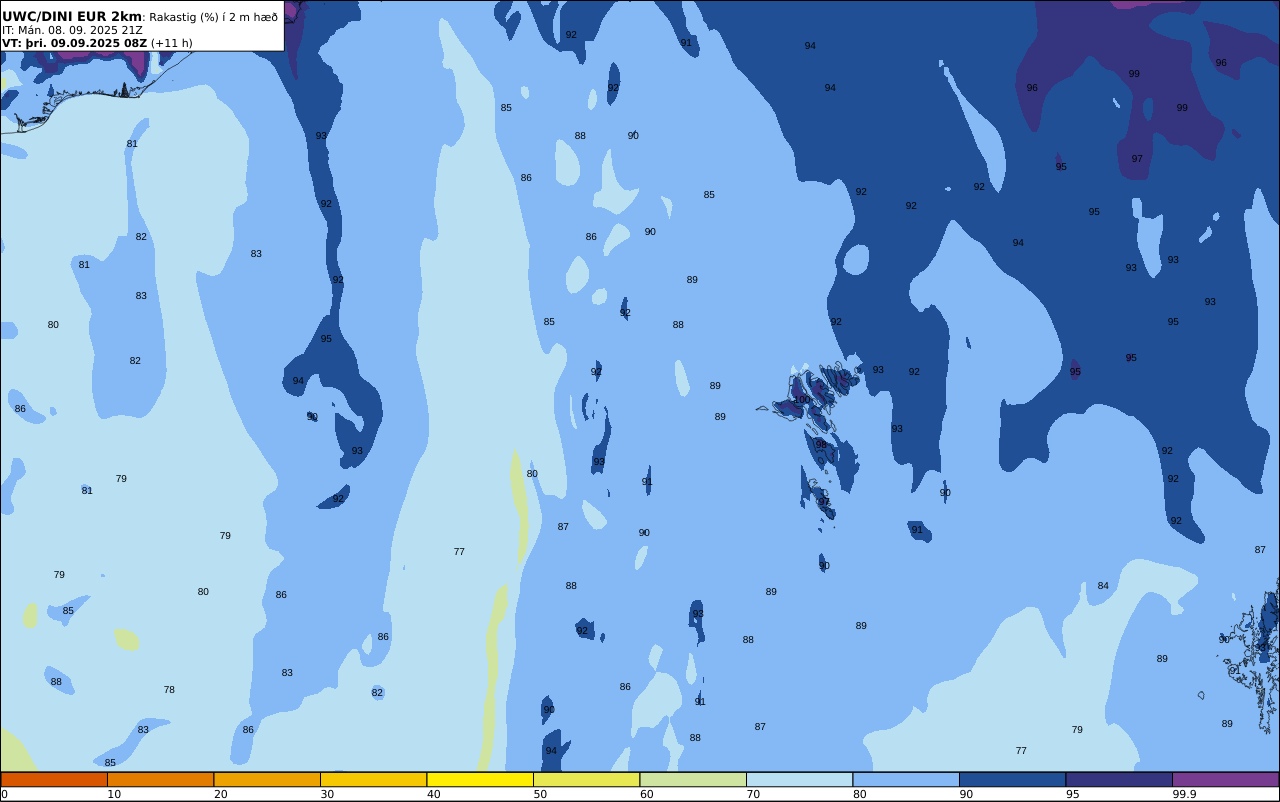Click the 0–10 dark orange legend swatch

click(x=54, y=779)
